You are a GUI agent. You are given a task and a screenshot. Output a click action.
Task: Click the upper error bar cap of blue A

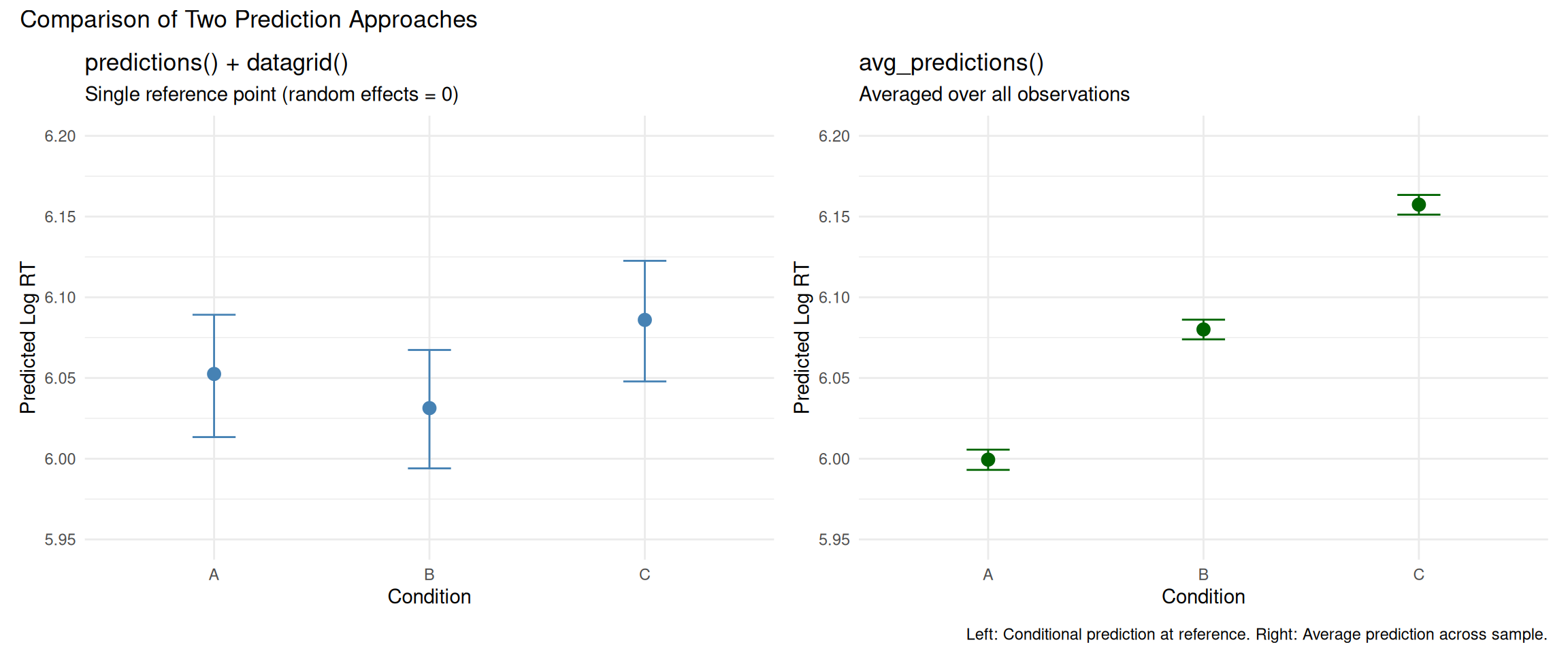[214, 315]
